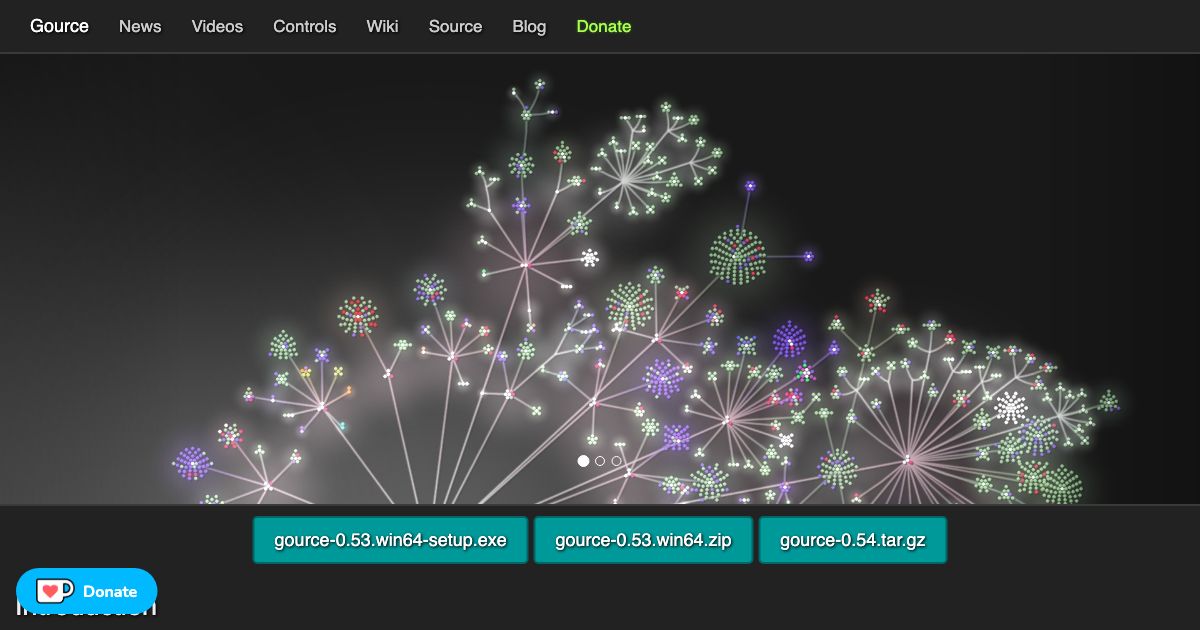Download the gource-0.53.win64.zip archive
Image resolution: width=1200 pixels, height=630 pixels.
click(x=643, y=539)
